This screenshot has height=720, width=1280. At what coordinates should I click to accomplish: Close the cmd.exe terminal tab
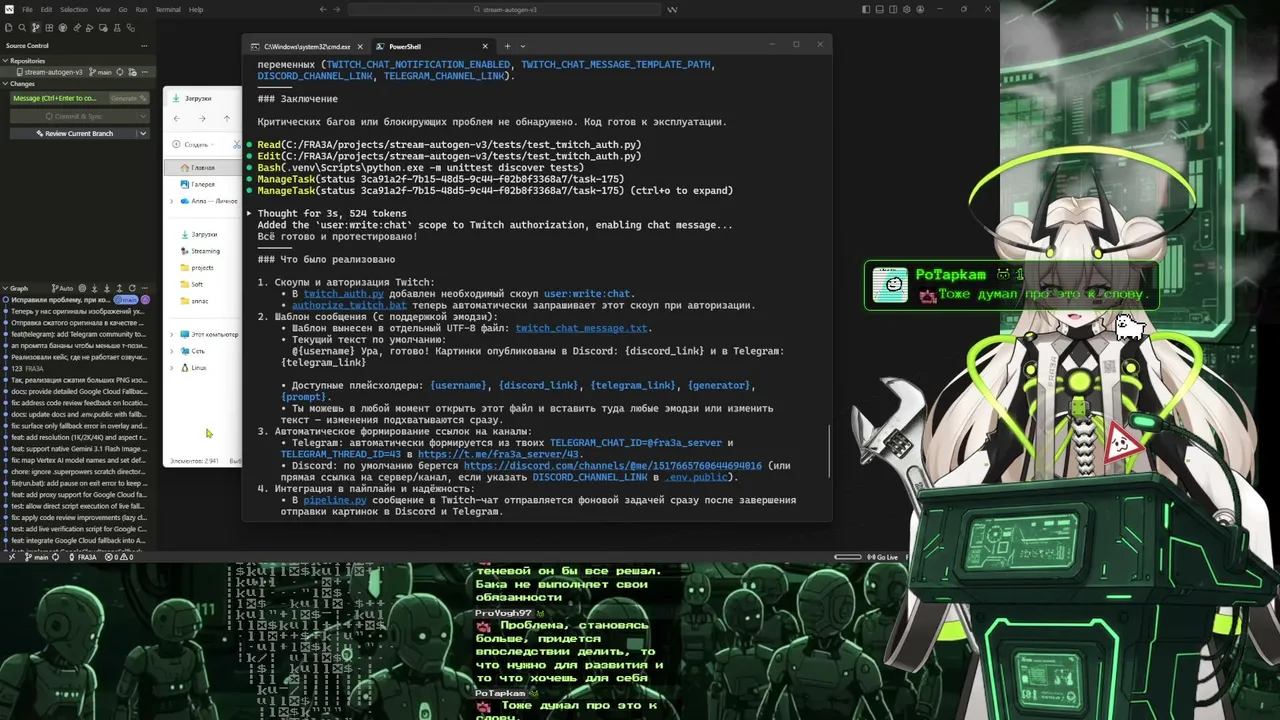pos(359,46)
